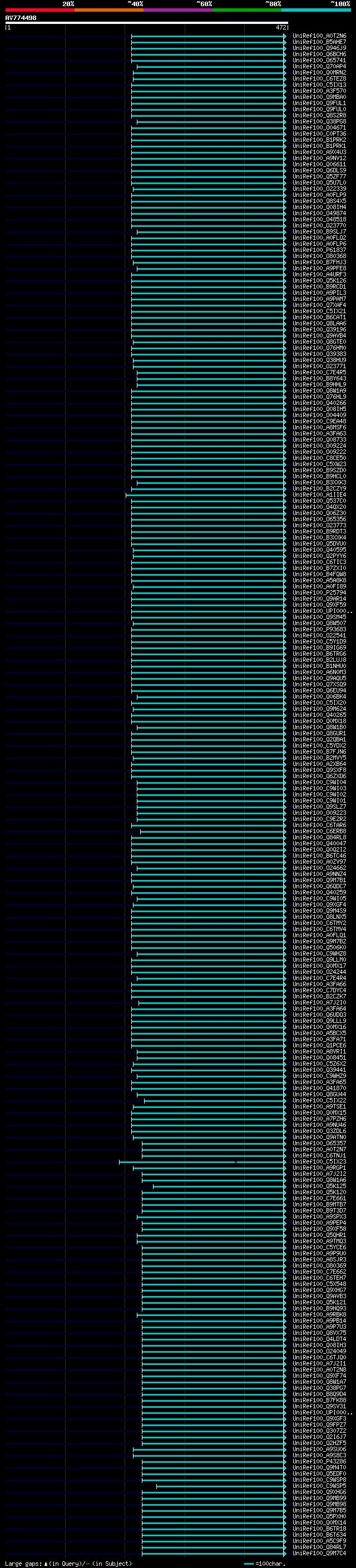356x1568 pixels.
Task: Click the orange ~40% identity legend segment
Action: click(109, 11)
